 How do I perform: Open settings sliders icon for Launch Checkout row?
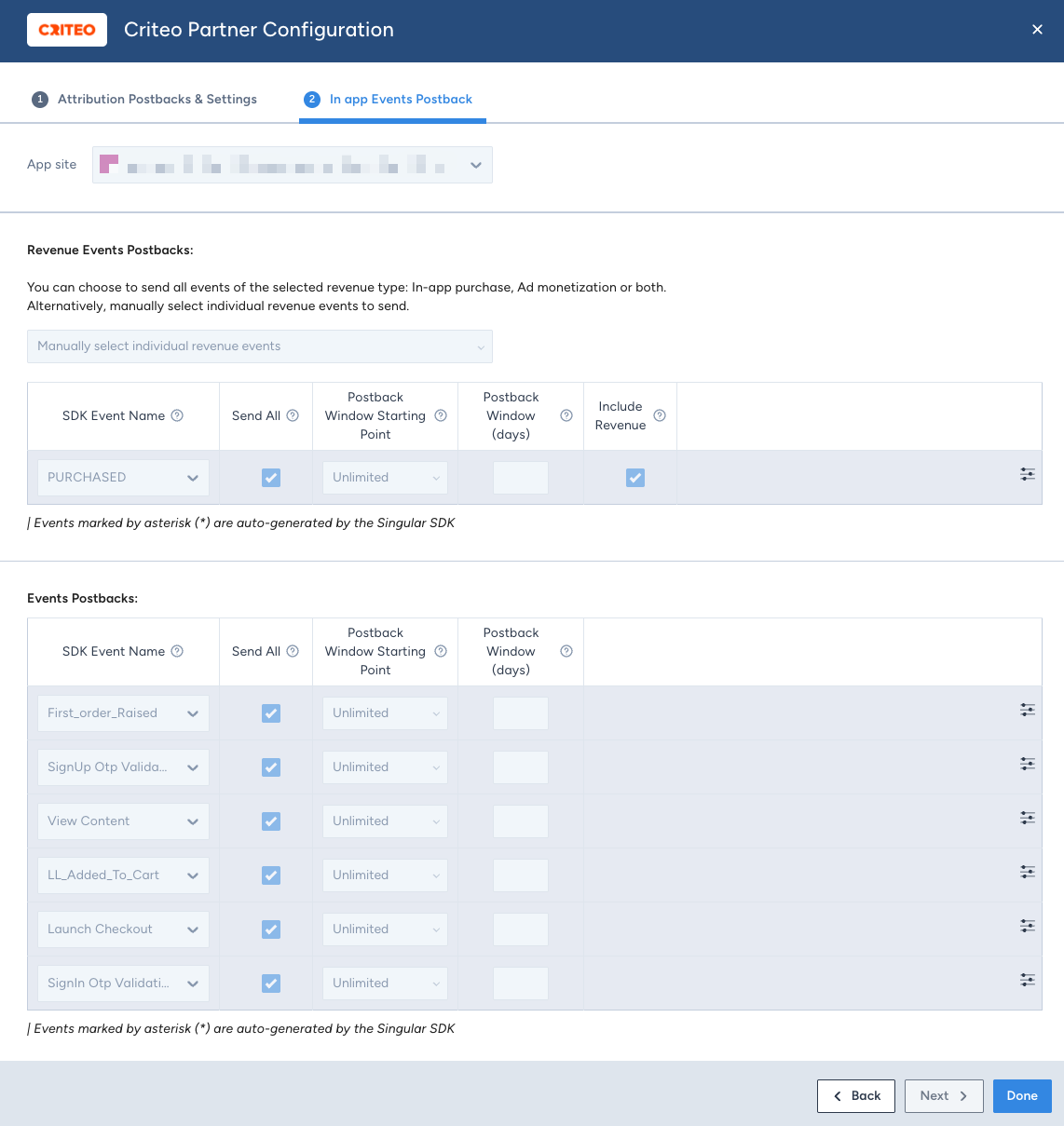point(1028,927)
